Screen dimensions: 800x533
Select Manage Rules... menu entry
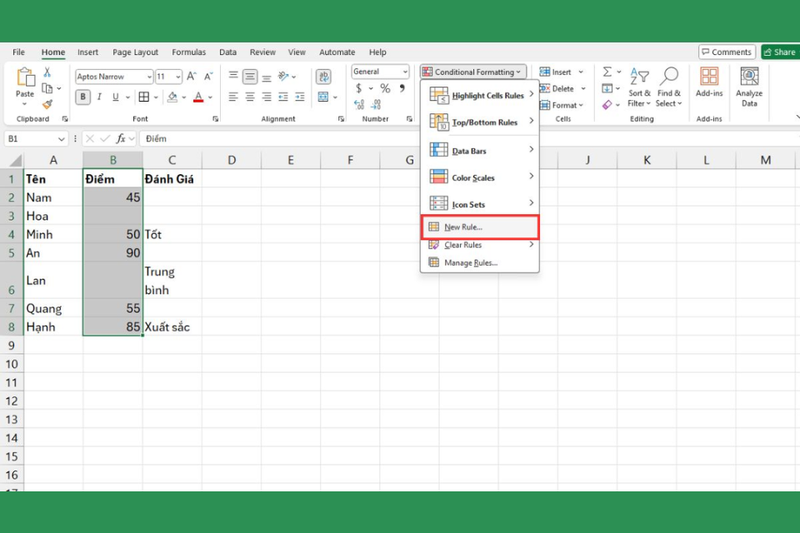point(480,263)
